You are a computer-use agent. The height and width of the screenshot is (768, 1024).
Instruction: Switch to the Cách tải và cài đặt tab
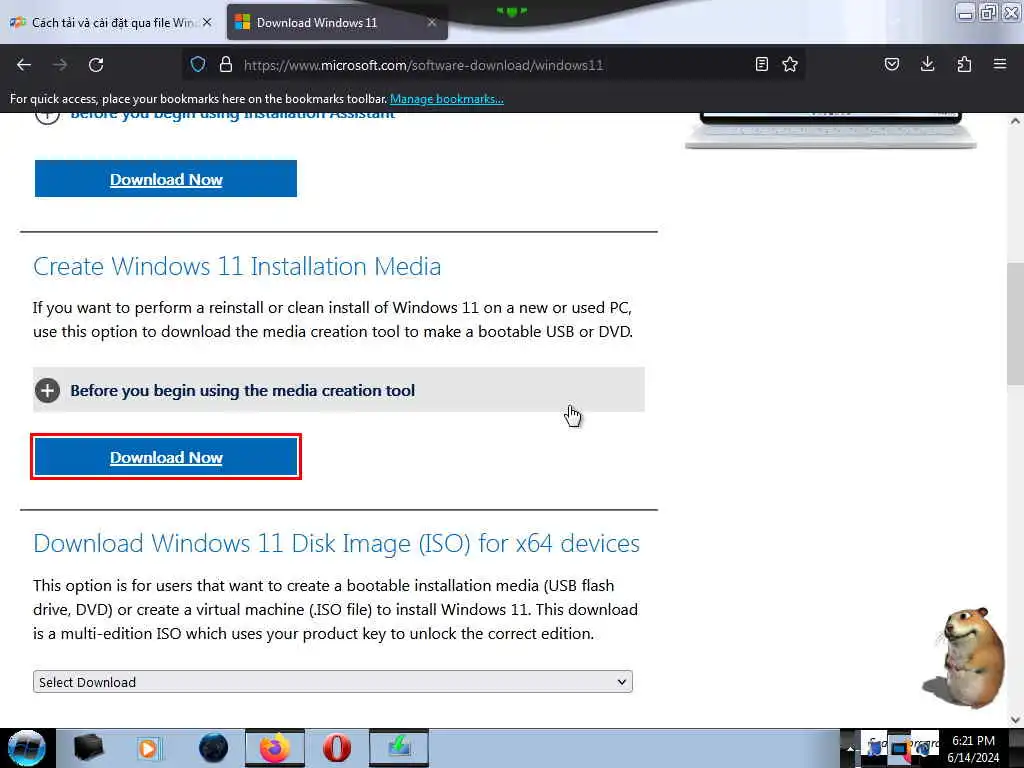pos(112,23)
